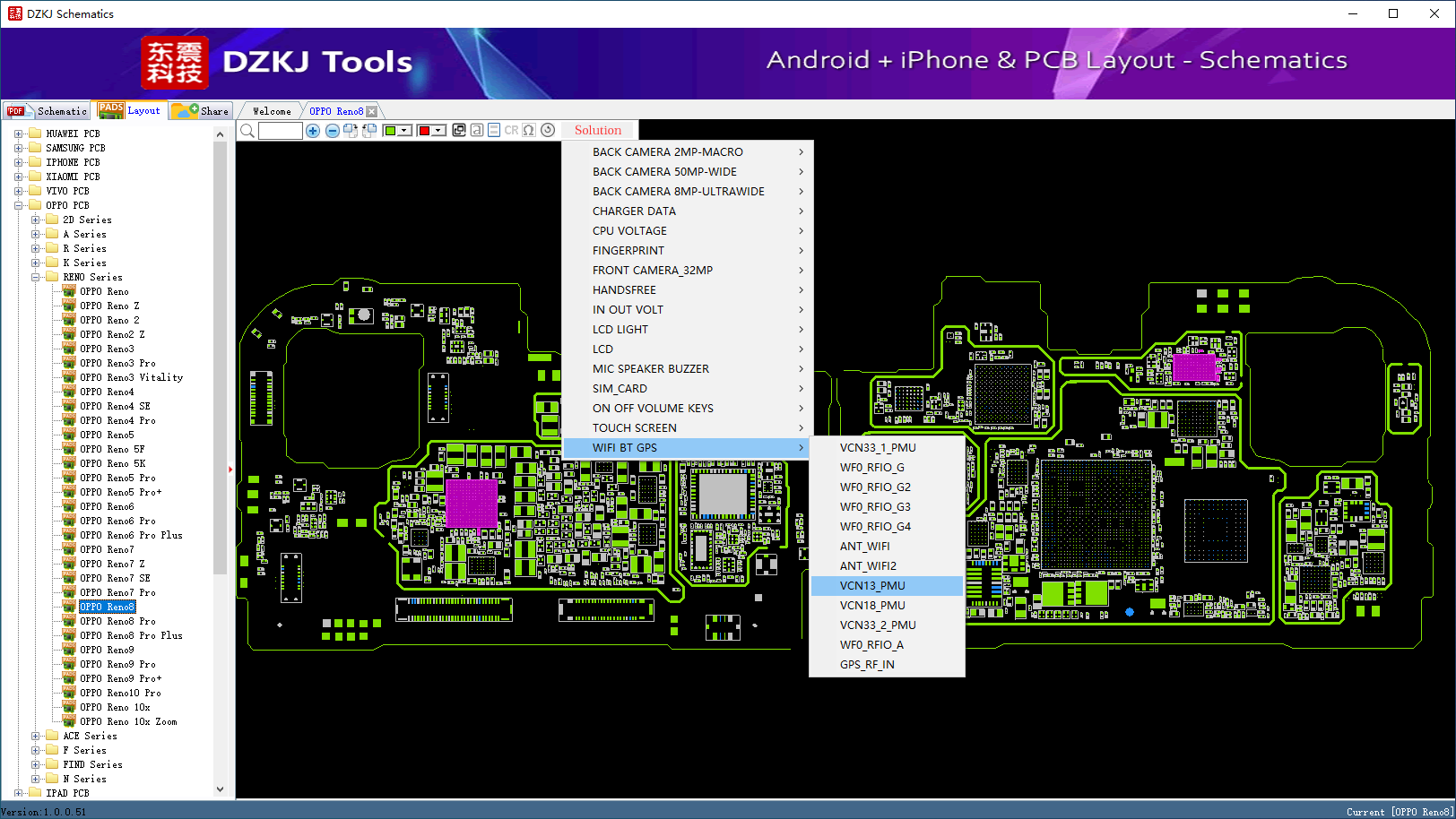Image resolution: width=1456 pixels, height=819 pixels.
Task: Choose ANT_WIFI submenu entry
Action: click(x=887, y=547)
